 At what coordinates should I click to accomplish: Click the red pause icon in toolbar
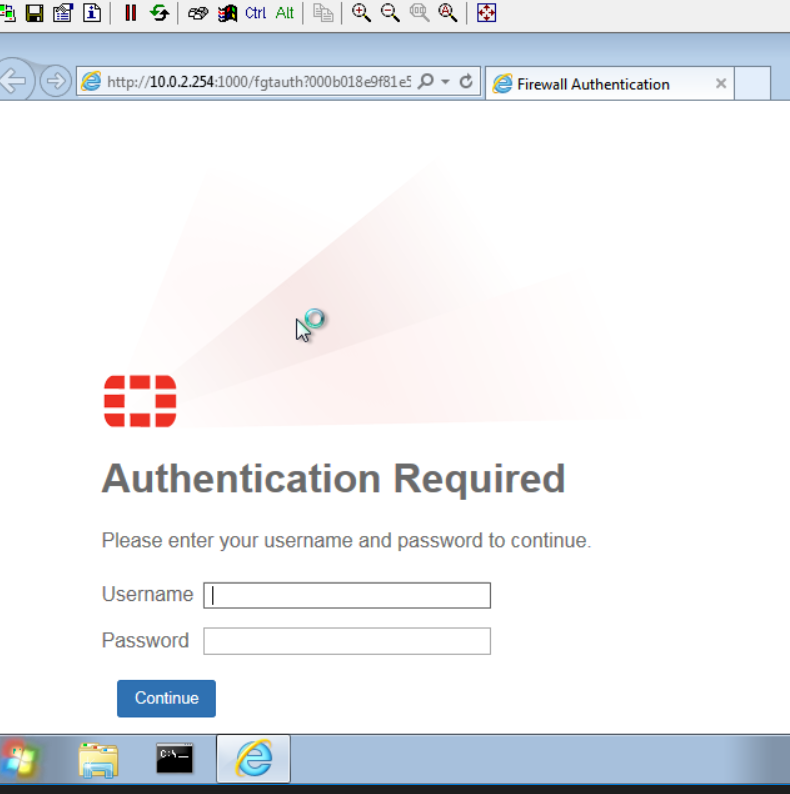click(x=130, y=13)
